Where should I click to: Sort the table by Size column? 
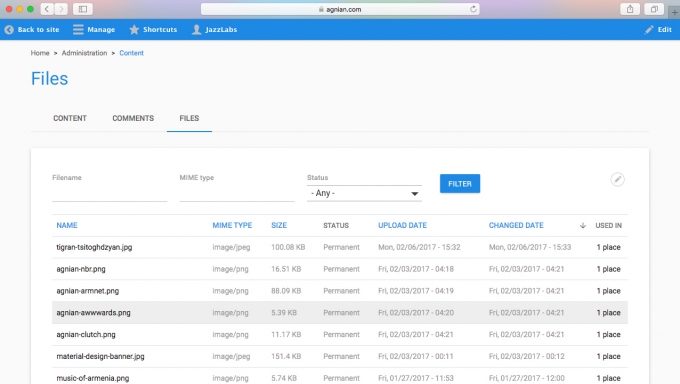click(x=279, y=225)
